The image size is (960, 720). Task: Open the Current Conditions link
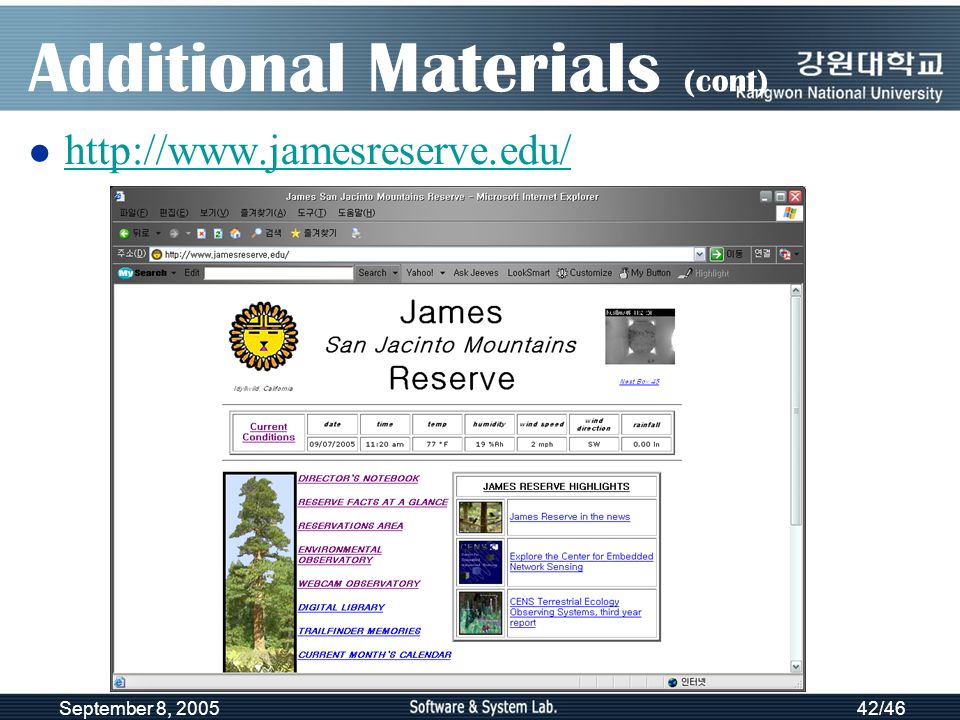pyautogui.click(x=269, y=432)
